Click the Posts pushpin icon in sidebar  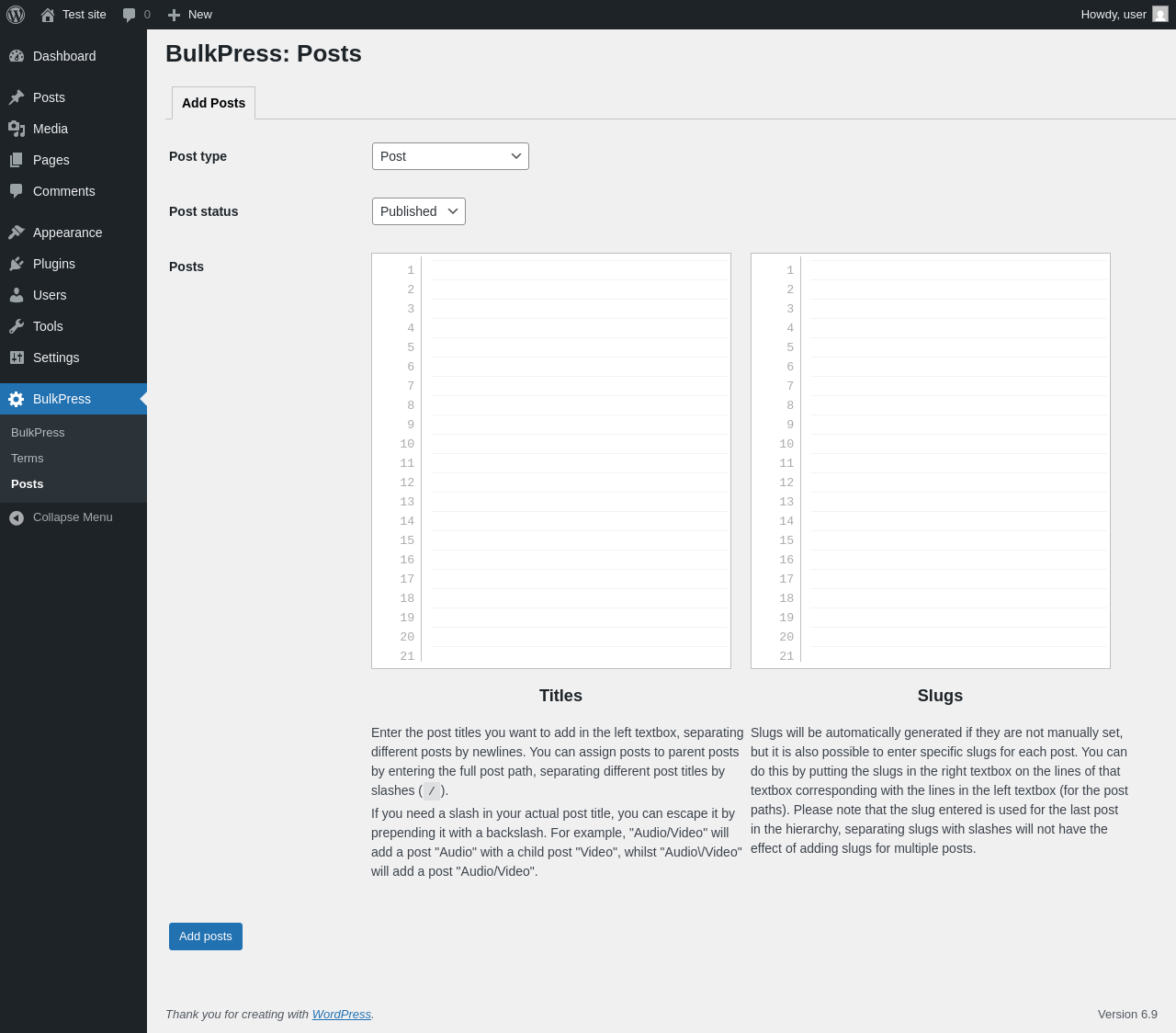coord(17,97)
